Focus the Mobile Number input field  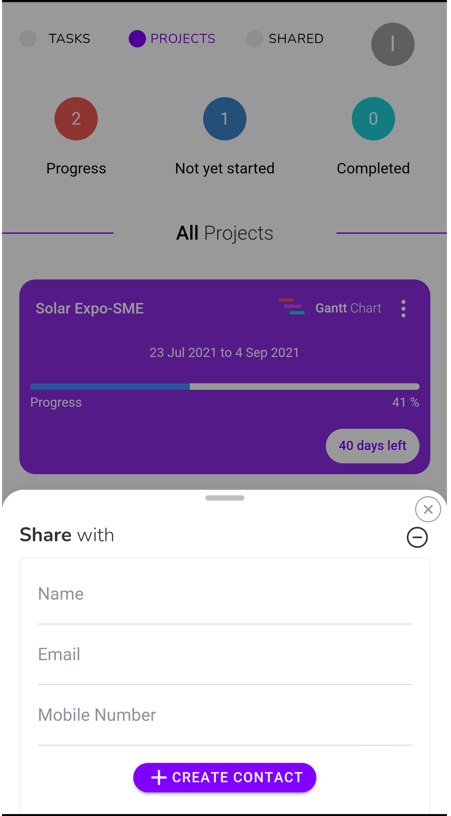click(225, 715)
